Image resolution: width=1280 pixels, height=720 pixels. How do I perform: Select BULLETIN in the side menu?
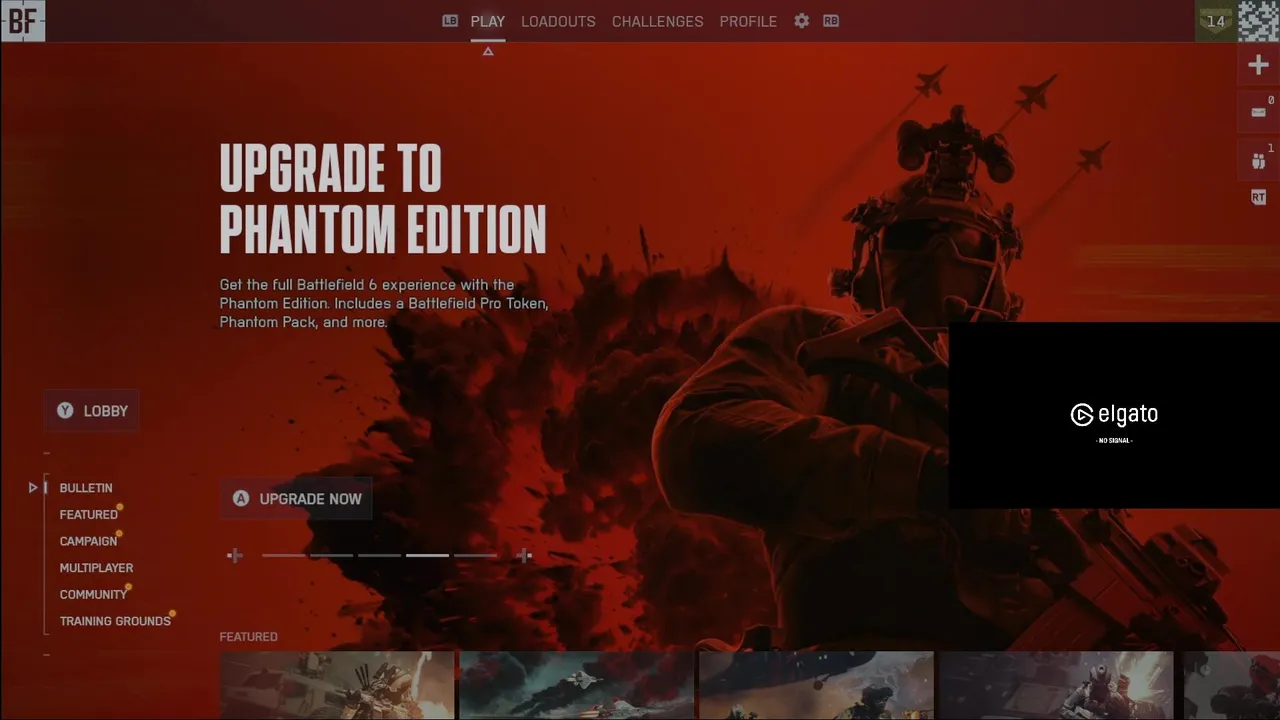[x=86, y=488]
